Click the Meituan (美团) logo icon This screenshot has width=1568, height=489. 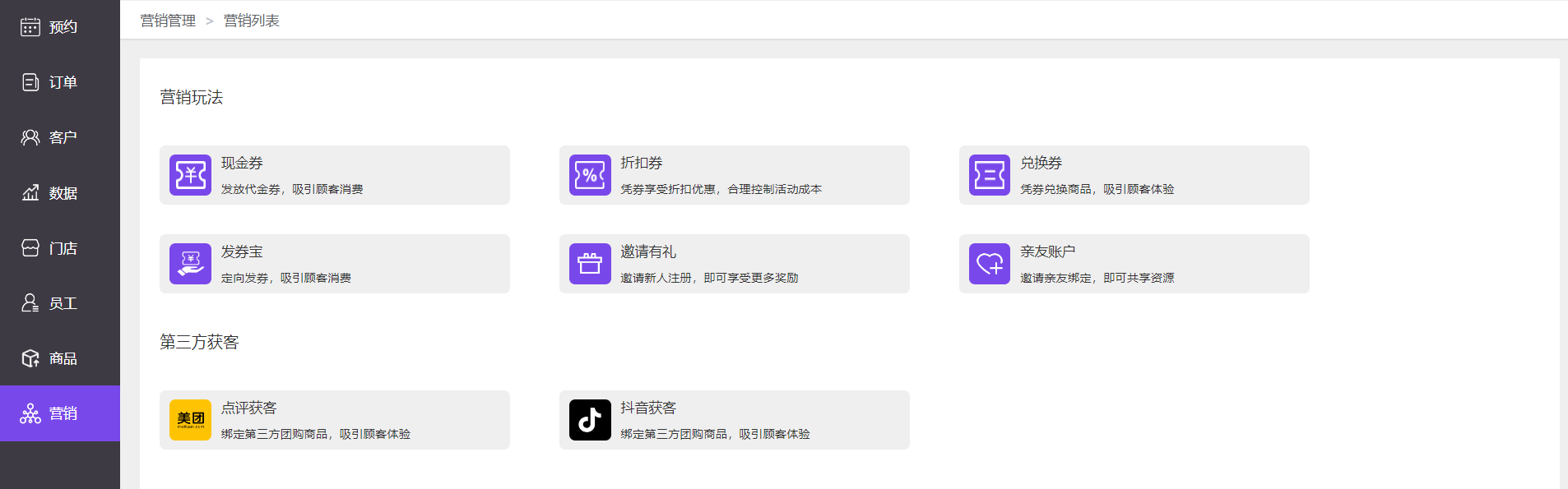click(x=190, y=420)
